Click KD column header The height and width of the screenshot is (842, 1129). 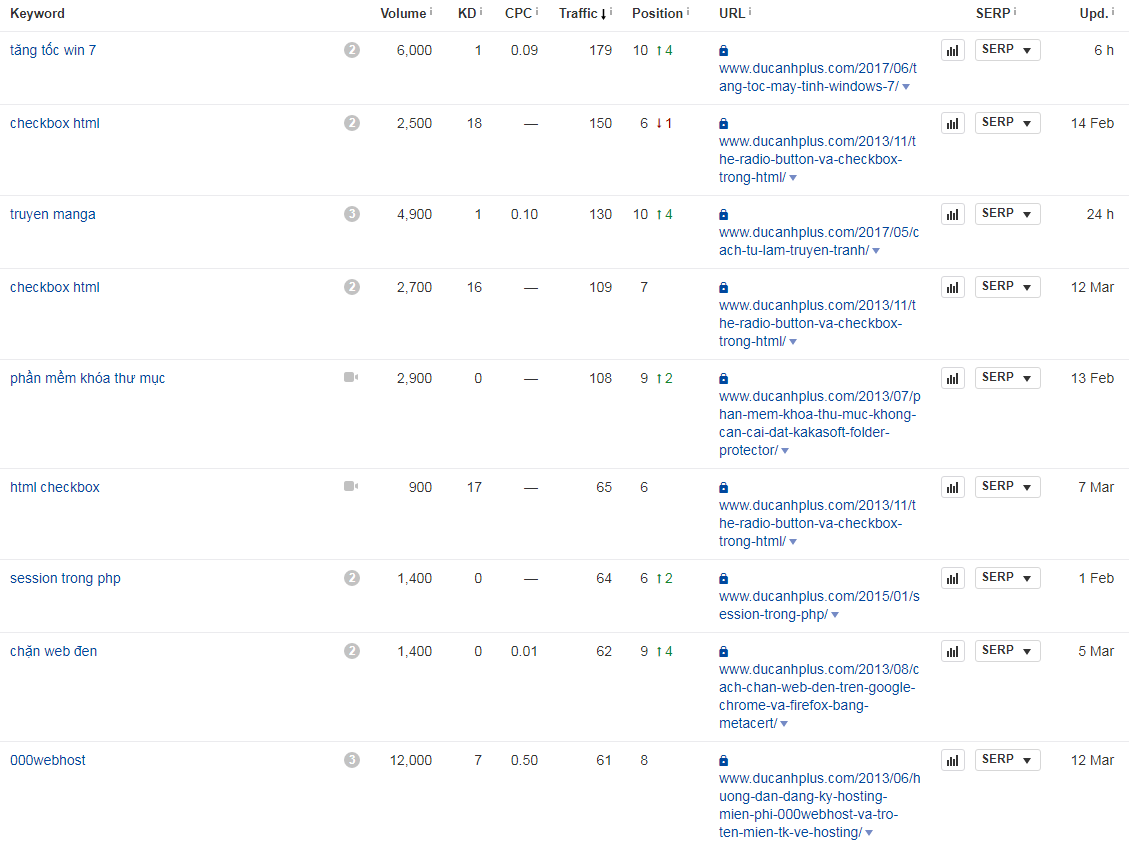point(466,13)
